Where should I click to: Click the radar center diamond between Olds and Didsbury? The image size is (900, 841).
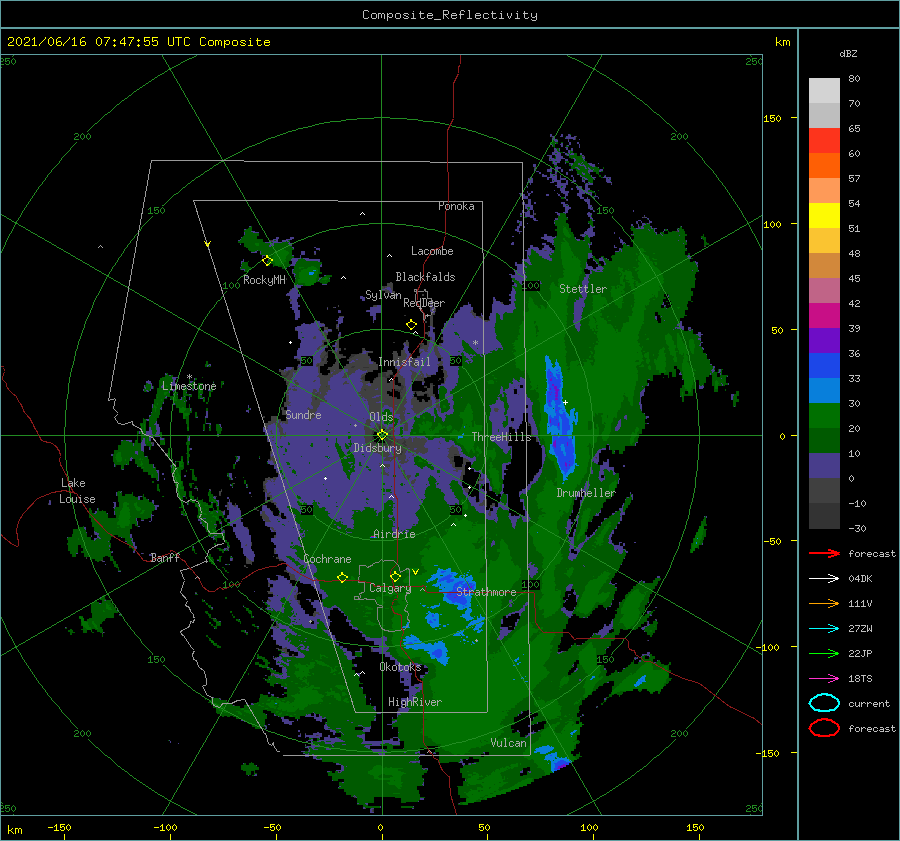tap(382, 435)
